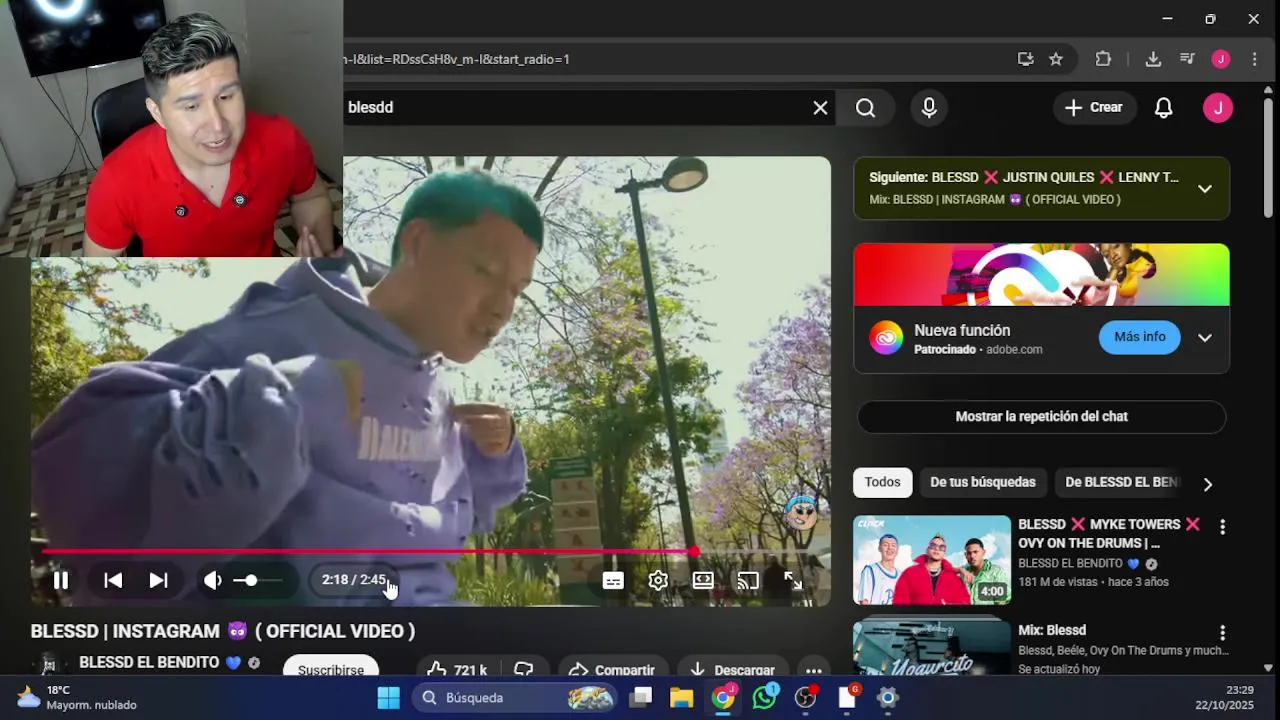
Task: Run search with the magnifier button
Action: click(x=866, y=108)
